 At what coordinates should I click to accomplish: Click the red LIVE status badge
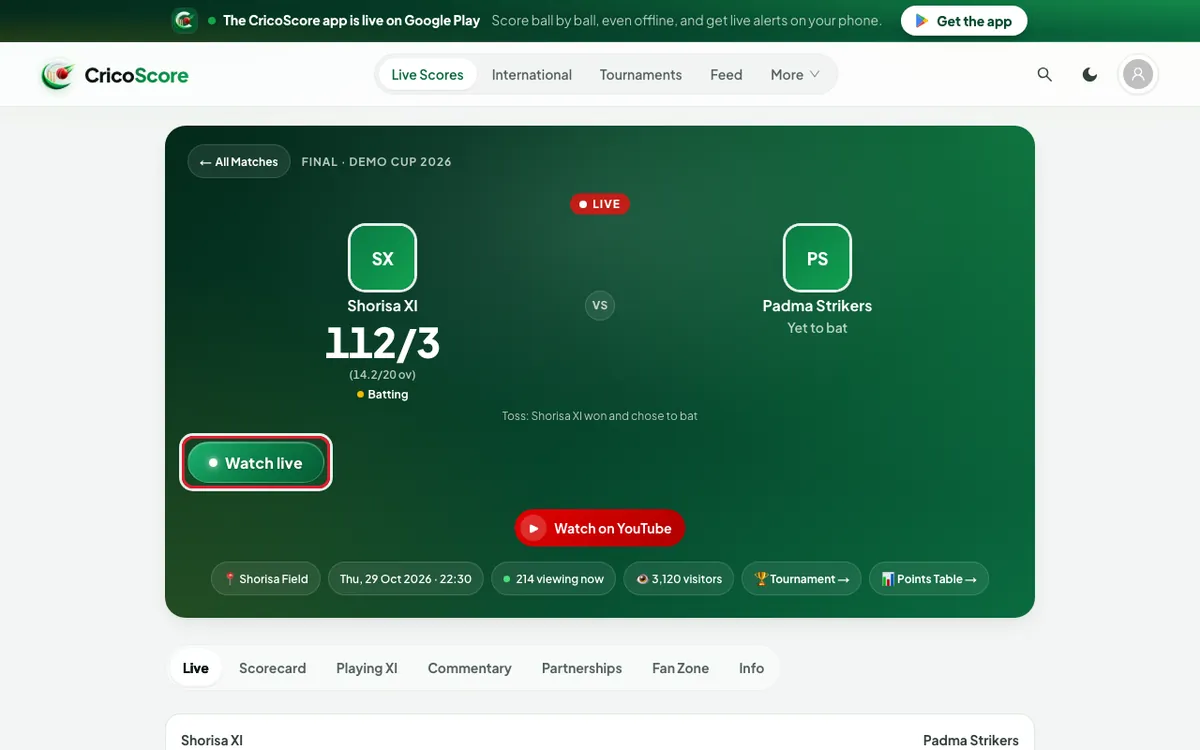600,204
